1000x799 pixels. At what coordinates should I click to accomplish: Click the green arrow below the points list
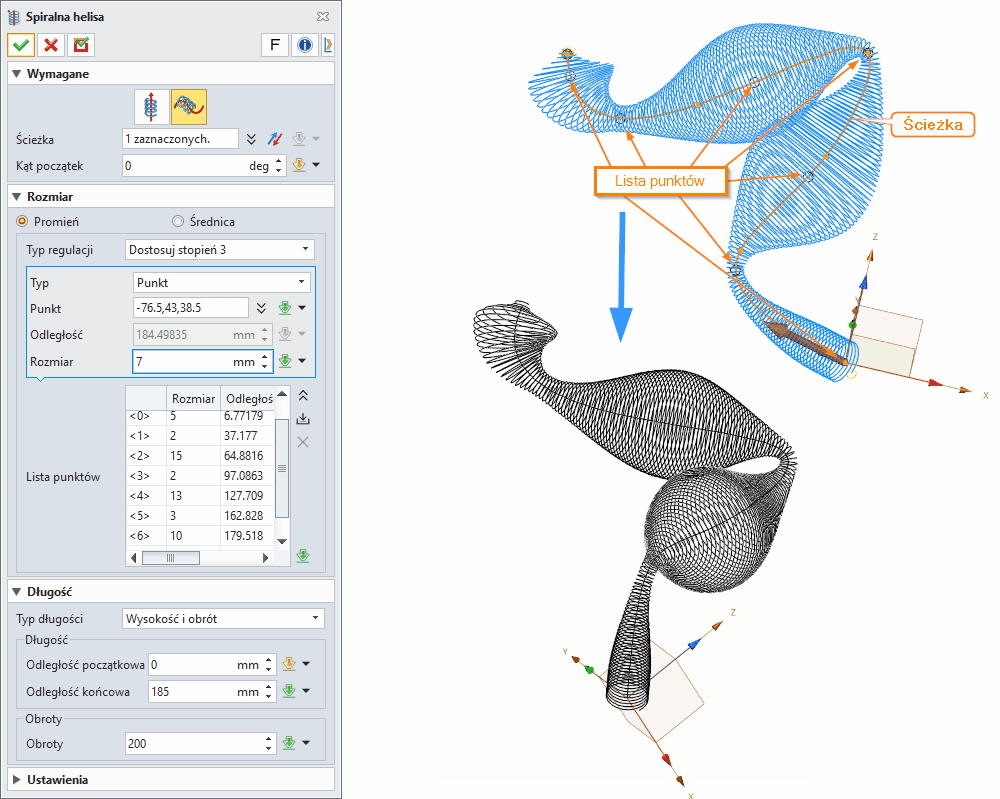(303, 556)
